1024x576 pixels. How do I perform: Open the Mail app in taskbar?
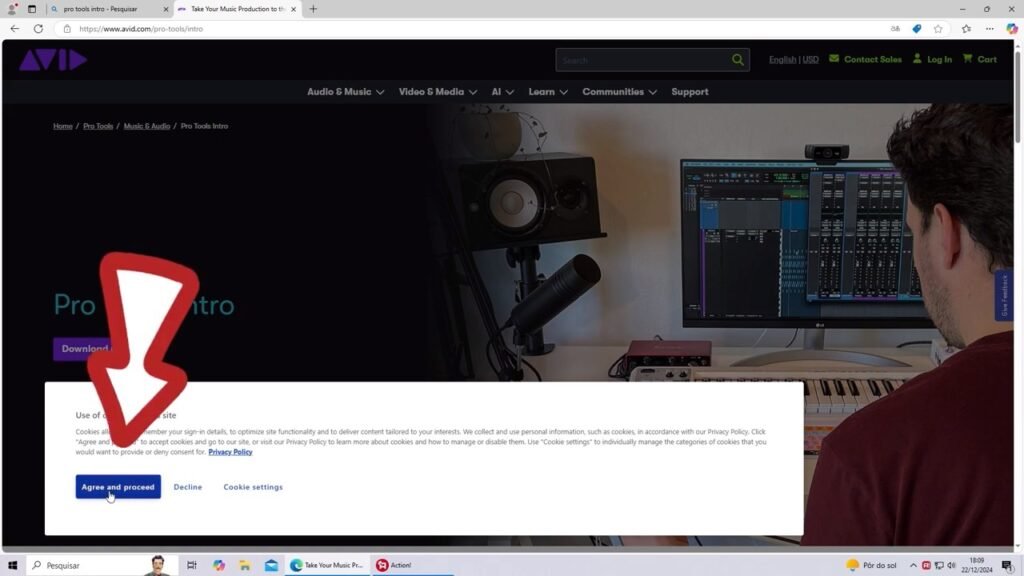(271, 565)
